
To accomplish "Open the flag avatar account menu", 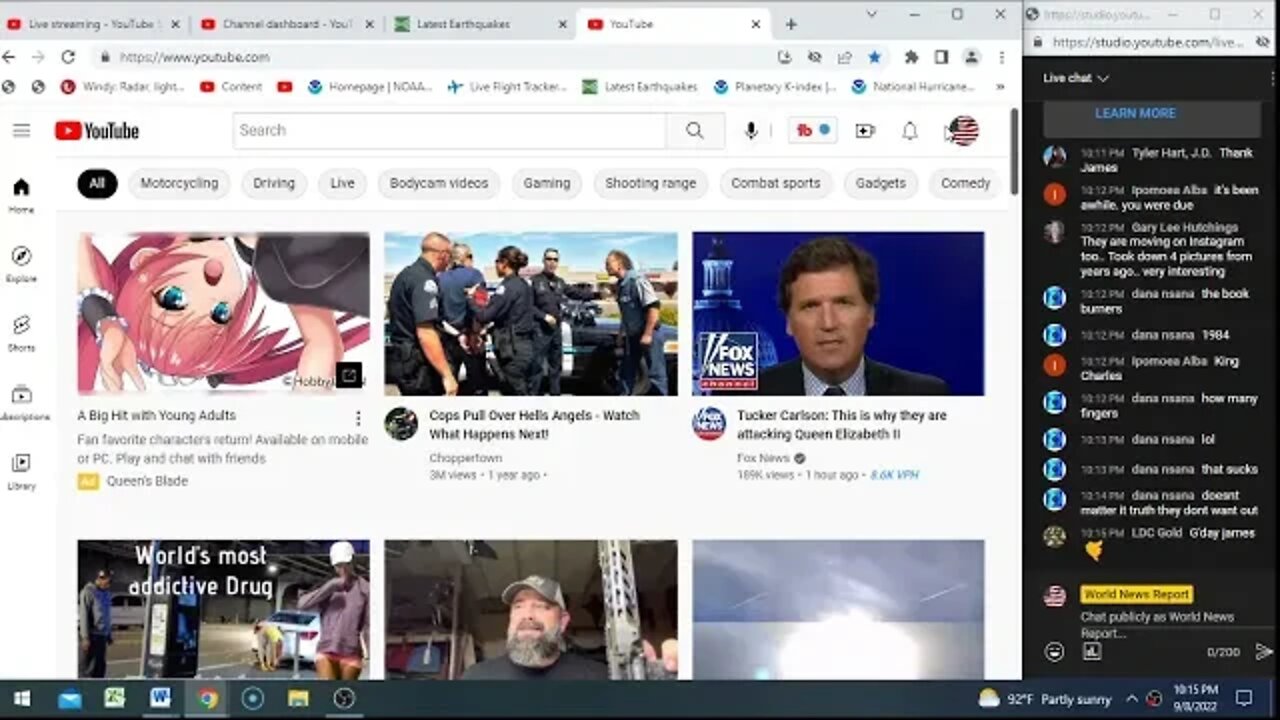I will [963, 130].
